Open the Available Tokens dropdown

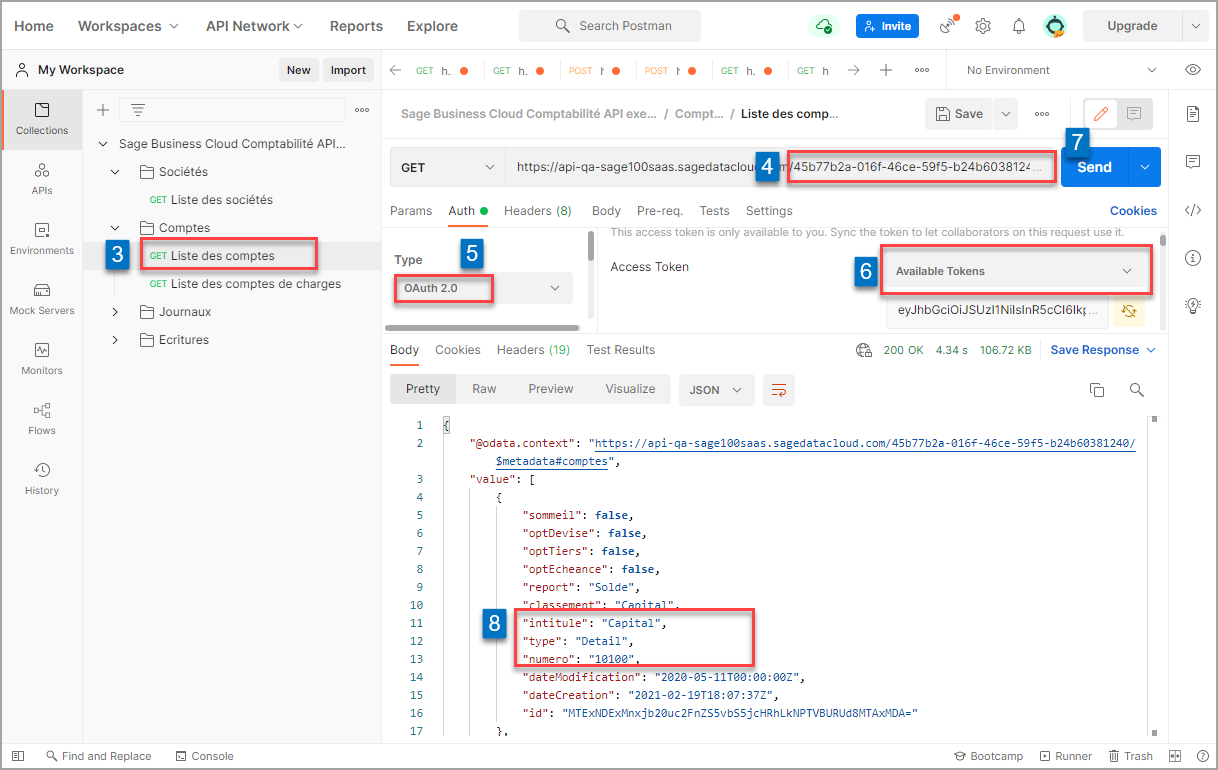(1015, 271)
